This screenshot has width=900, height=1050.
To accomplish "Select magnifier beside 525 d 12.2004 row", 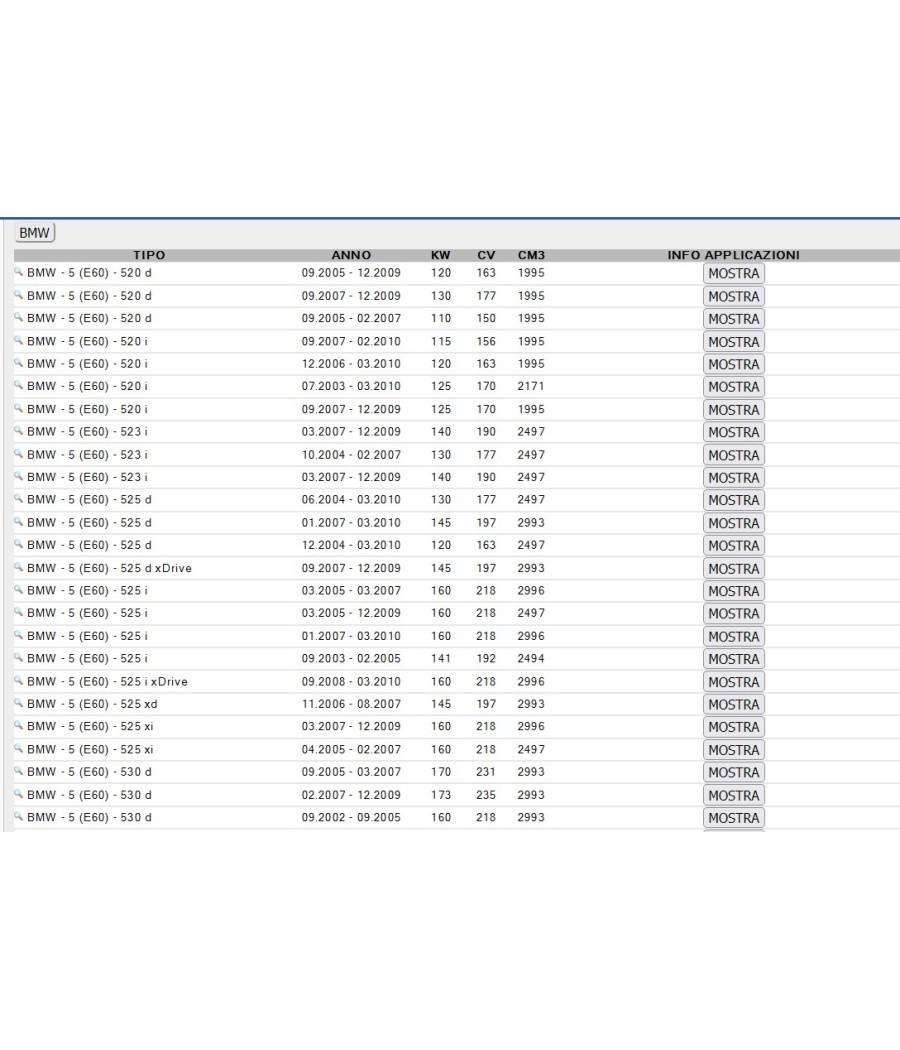I will click(x=19, y=544).
